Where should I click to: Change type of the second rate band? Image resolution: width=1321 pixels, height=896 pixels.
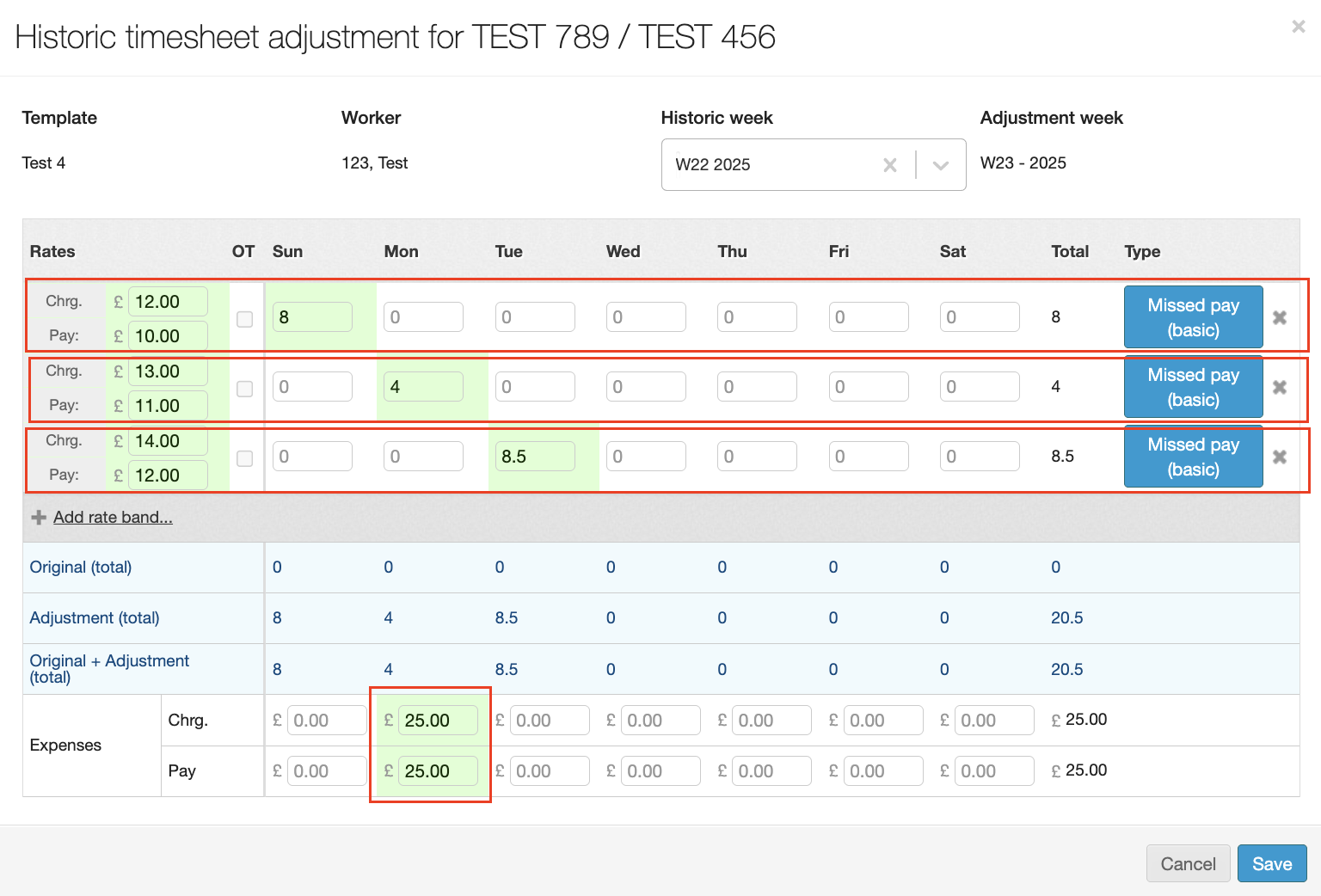coord(1193,387)
